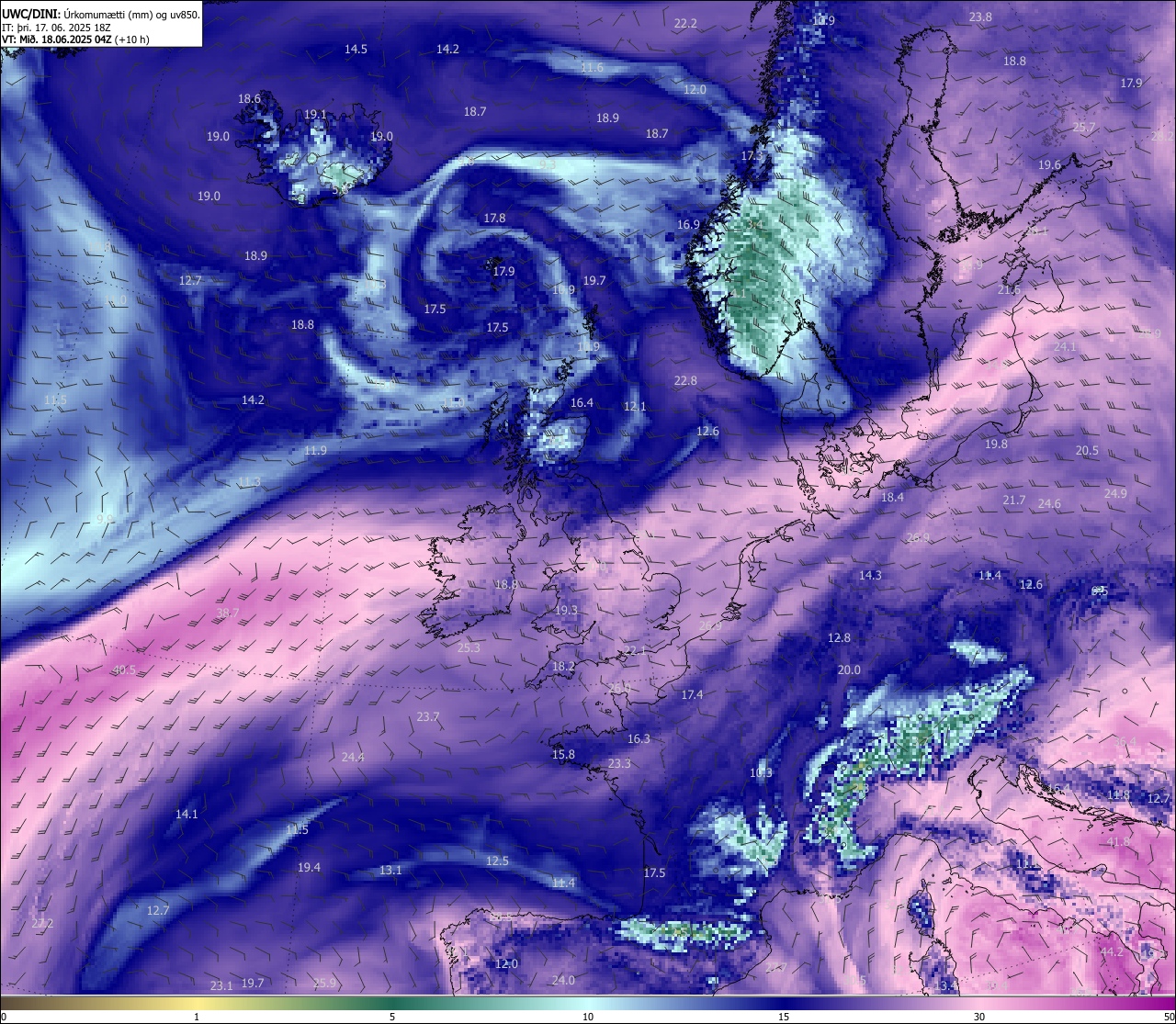1176x1024 pixels.
Task: Click the 17.4 map value
Action: coord(692,694)
